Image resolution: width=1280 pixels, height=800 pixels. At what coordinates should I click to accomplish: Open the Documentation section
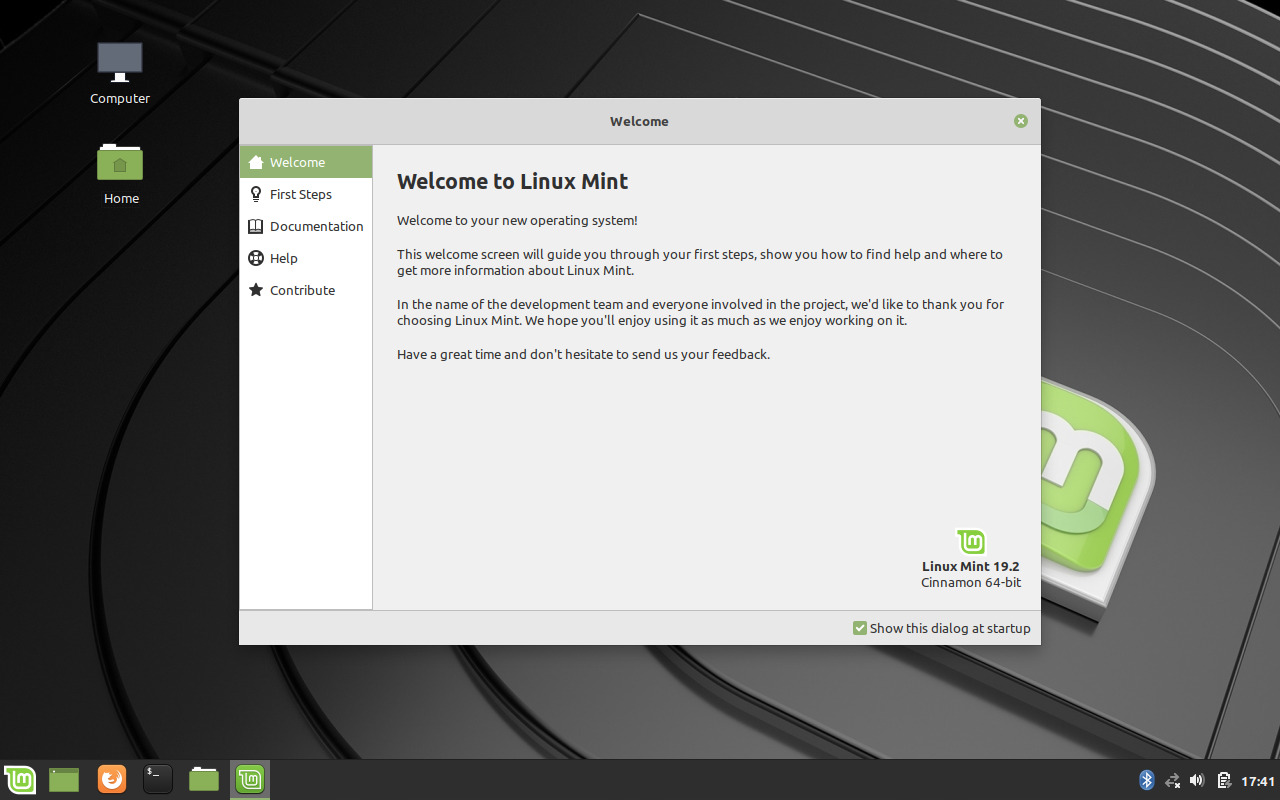[306, 226]
